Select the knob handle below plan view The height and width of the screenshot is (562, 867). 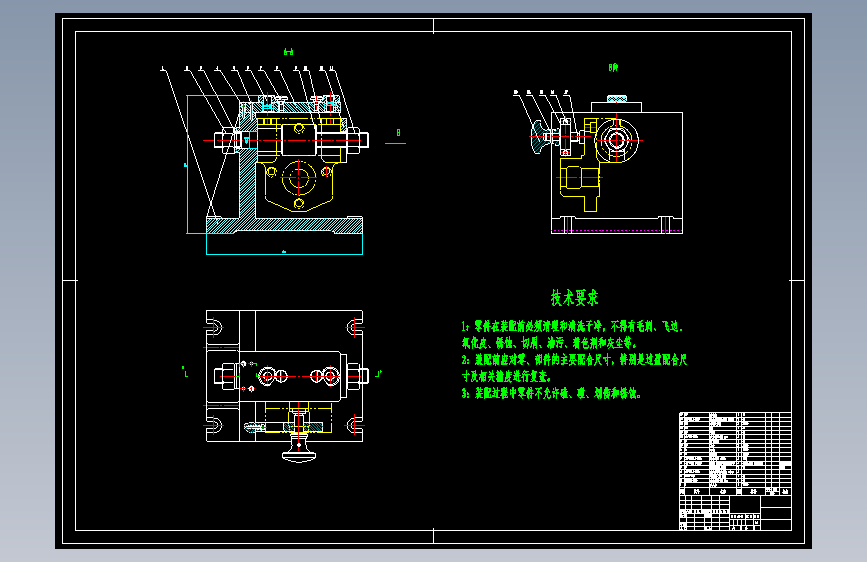point(299,451)
